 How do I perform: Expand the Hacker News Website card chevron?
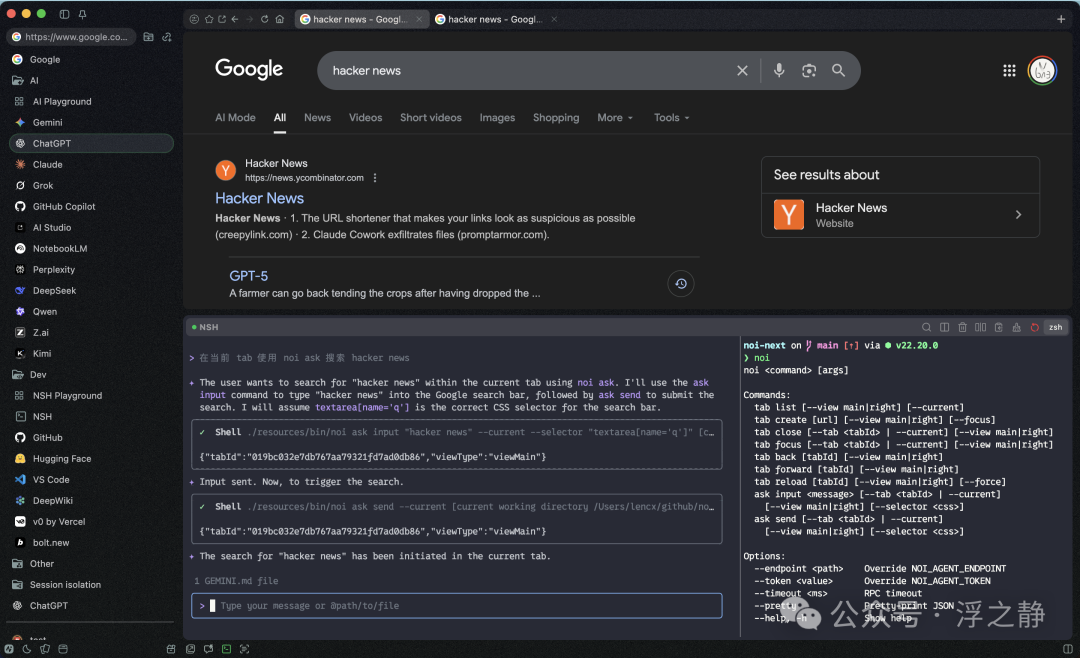(1018, 215)
